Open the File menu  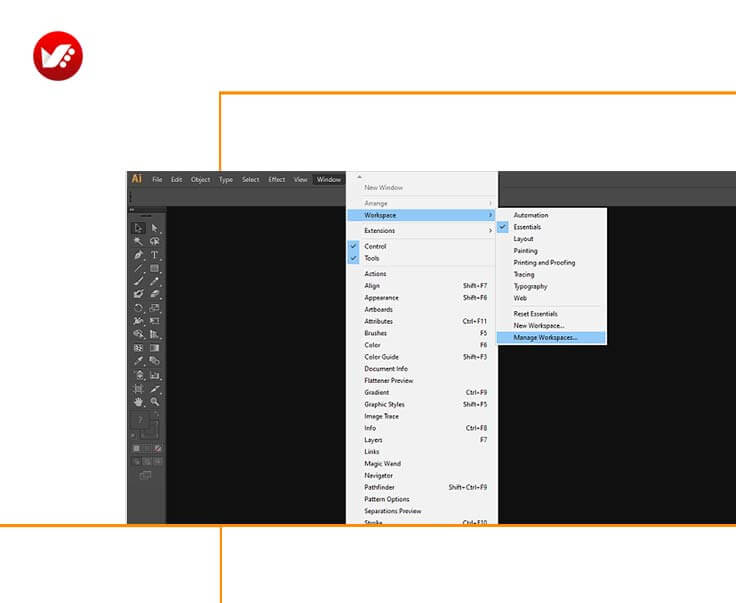[x=157, y=180]
